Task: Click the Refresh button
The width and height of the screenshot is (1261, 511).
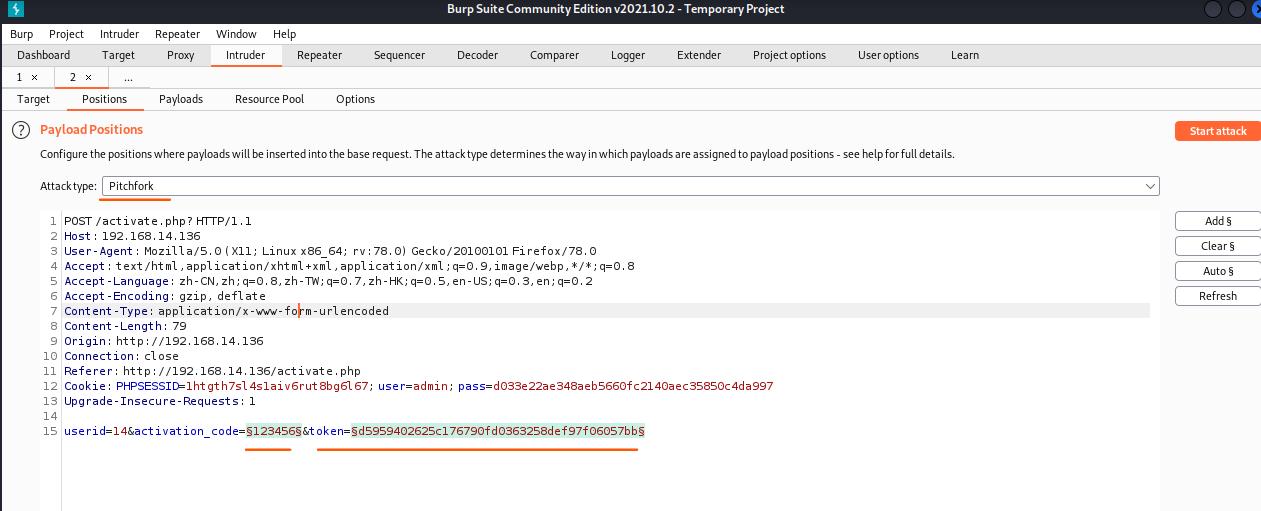Action: 1218,296
